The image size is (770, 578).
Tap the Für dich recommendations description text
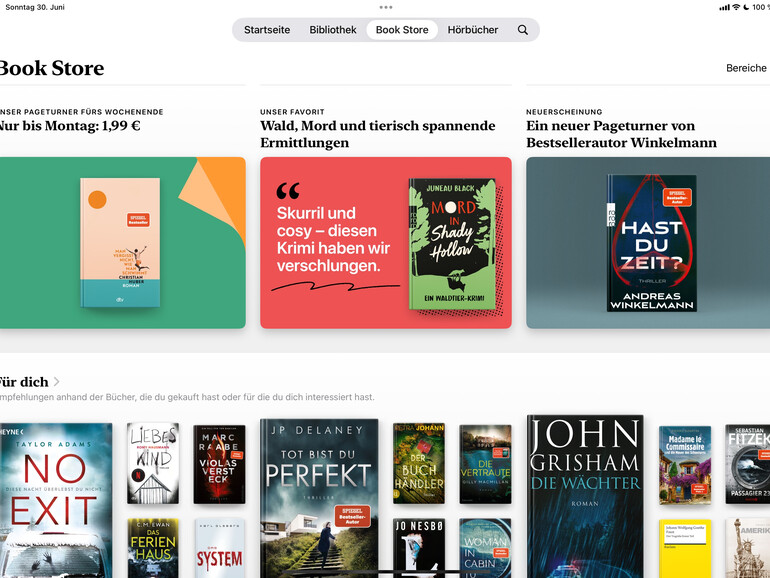[187, 397]
